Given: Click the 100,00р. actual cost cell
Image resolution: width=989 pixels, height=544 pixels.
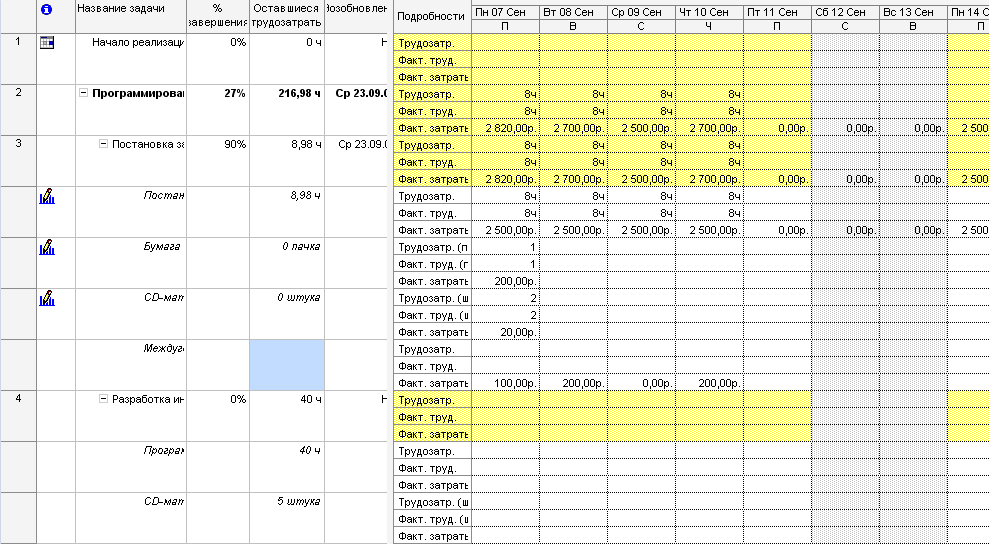Looking at the screenshot, I should (x=505, y=383).
